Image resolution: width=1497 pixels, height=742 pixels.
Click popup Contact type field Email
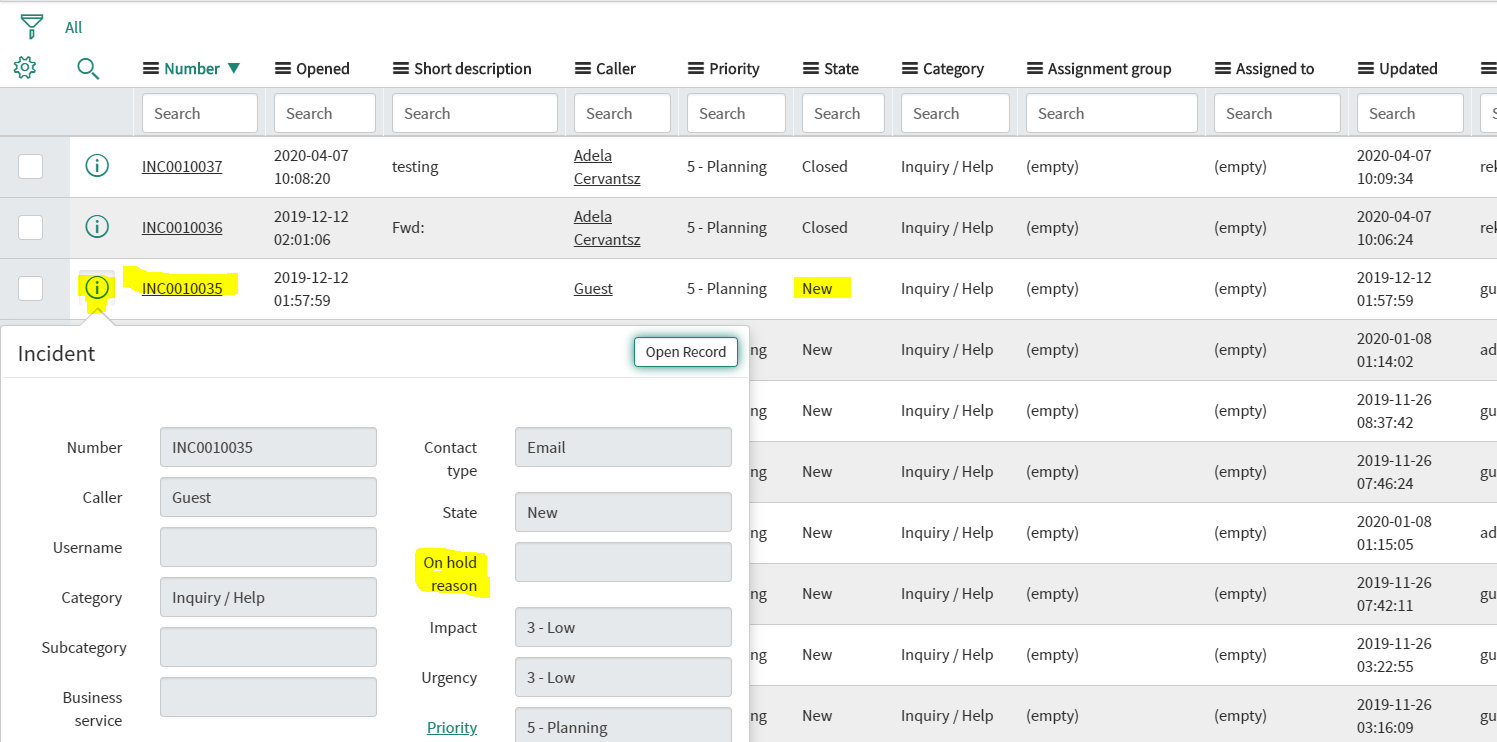tap(623, 447)
